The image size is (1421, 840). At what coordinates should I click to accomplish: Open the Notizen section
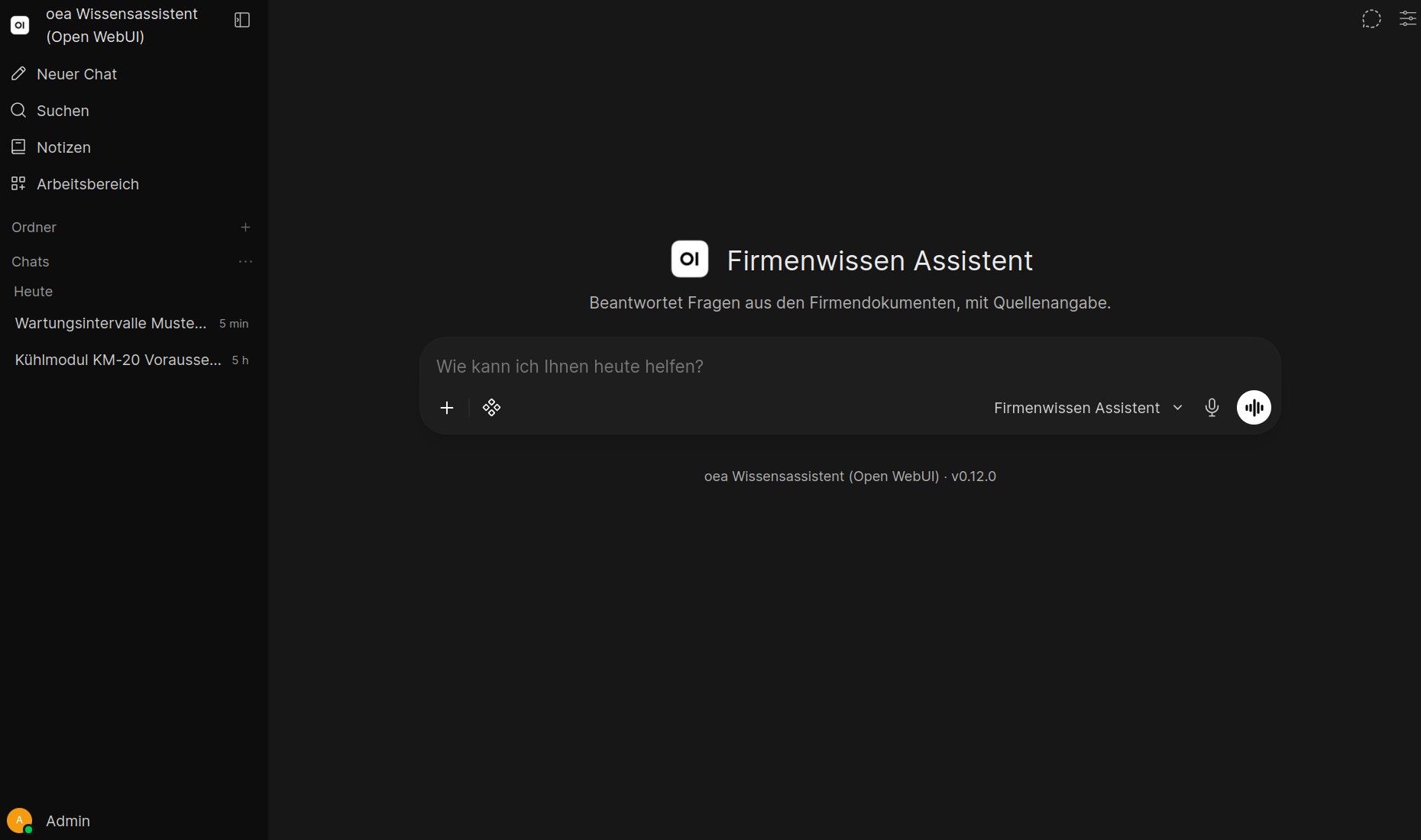(x=134, y=147)
